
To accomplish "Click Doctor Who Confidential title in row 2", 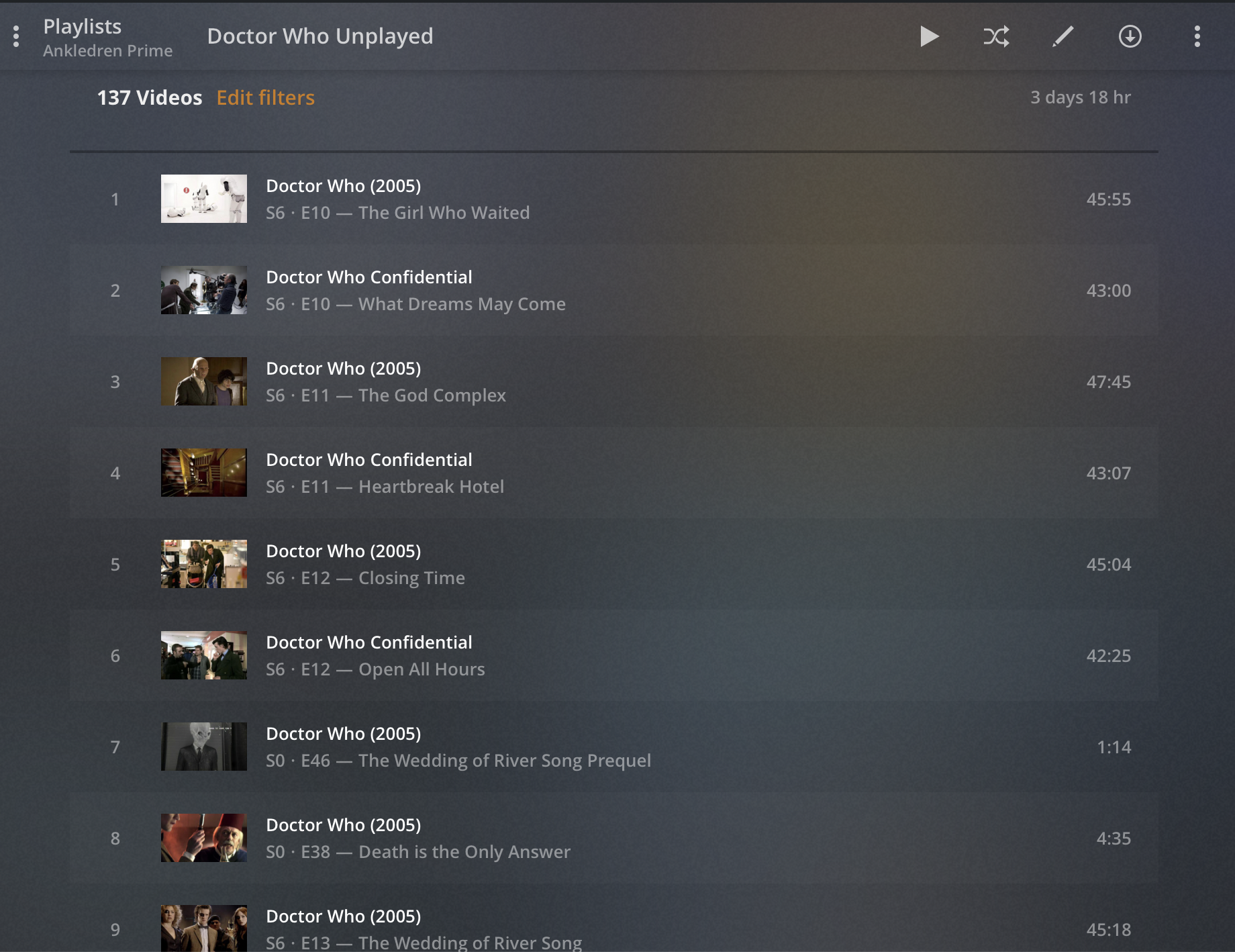I will click(x=369, y=277).
